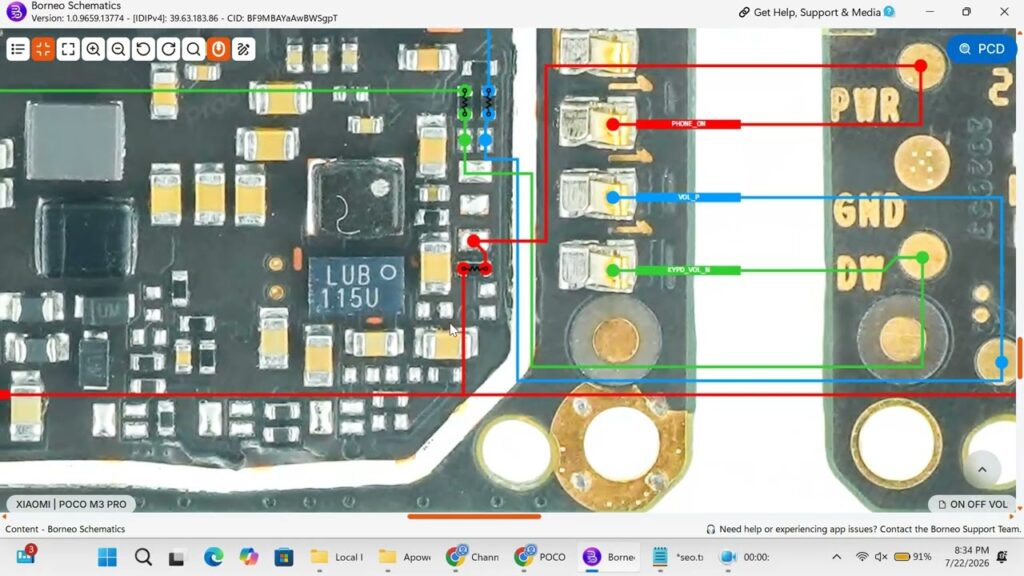Click the muted speaker tray icon
The width and height of the screenshot is (1024, 576).
pos(881,557)
